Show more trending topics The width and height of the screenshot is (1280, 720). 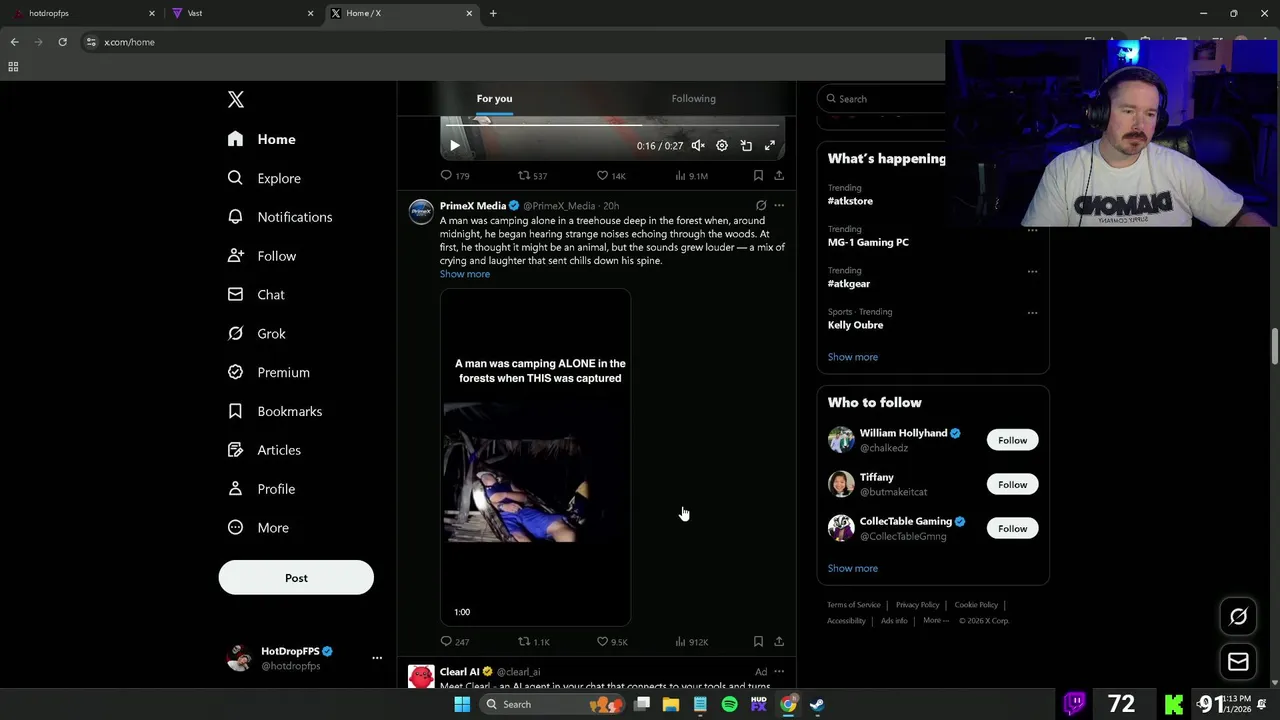pyautogui.click(x=853, y=357)
